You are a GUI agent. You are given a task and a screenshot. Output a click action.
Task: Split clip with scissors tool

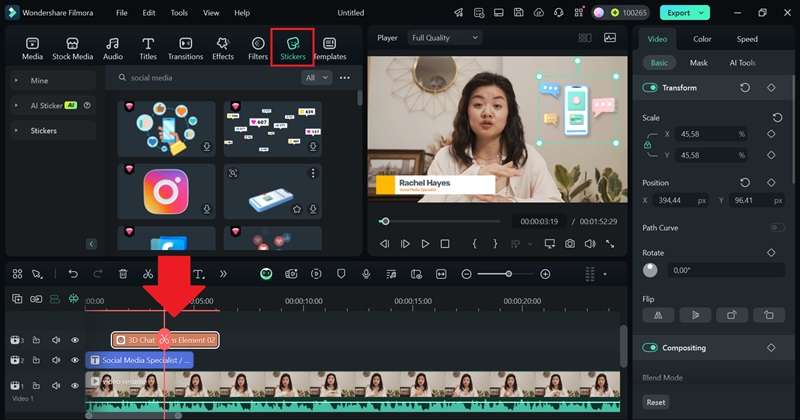pos(148,274)
